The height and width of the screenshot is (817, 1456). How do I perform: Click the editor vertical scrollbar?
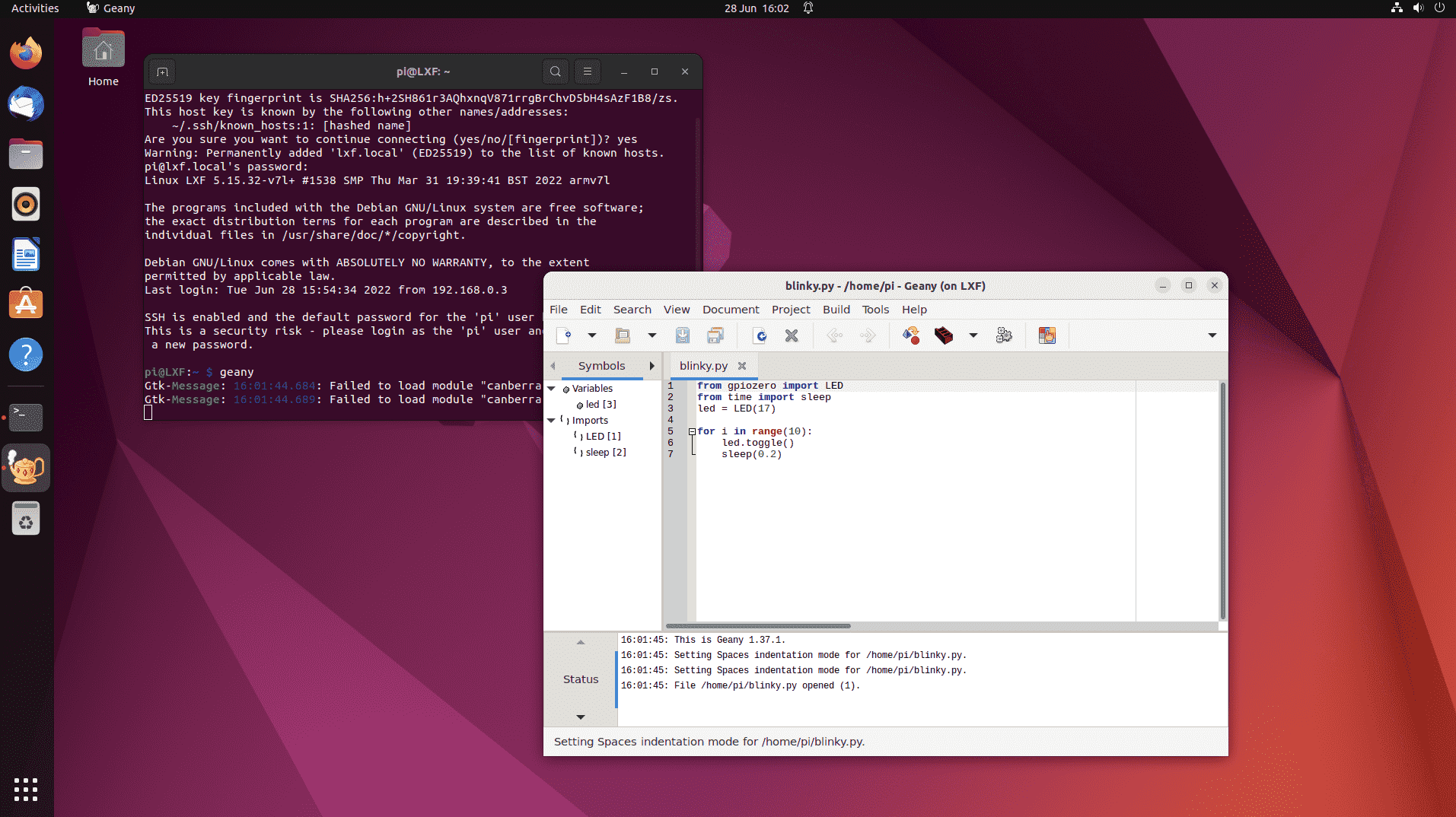coord(1222,501)
